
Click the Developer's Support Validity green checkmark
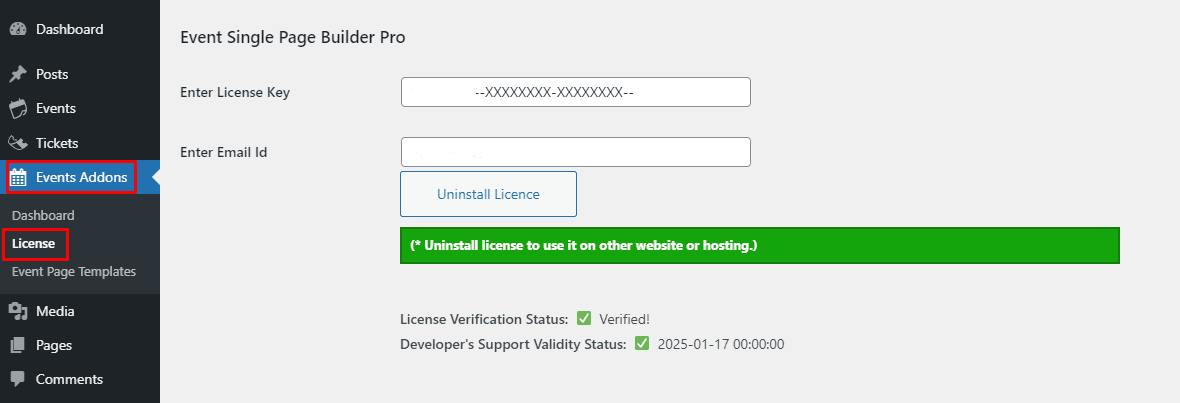coord(642,344)
